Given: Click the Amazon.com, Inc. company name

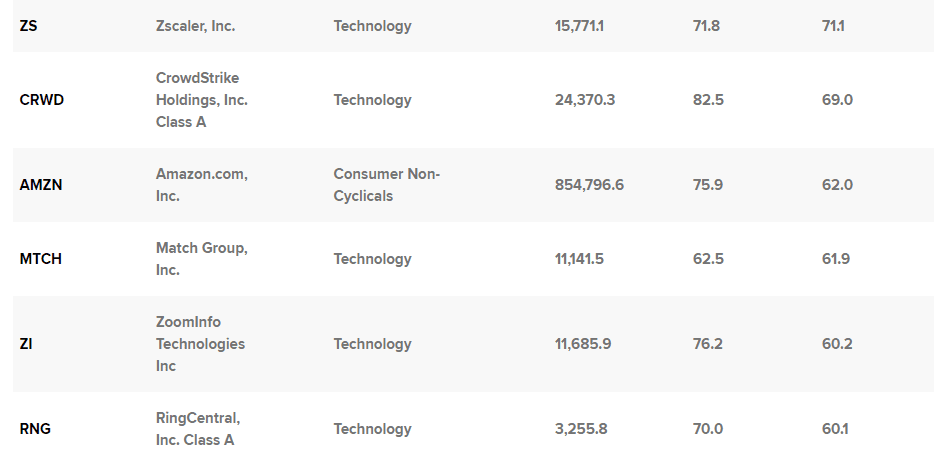Looking at the screenshot, I should [x=201, y=185].
